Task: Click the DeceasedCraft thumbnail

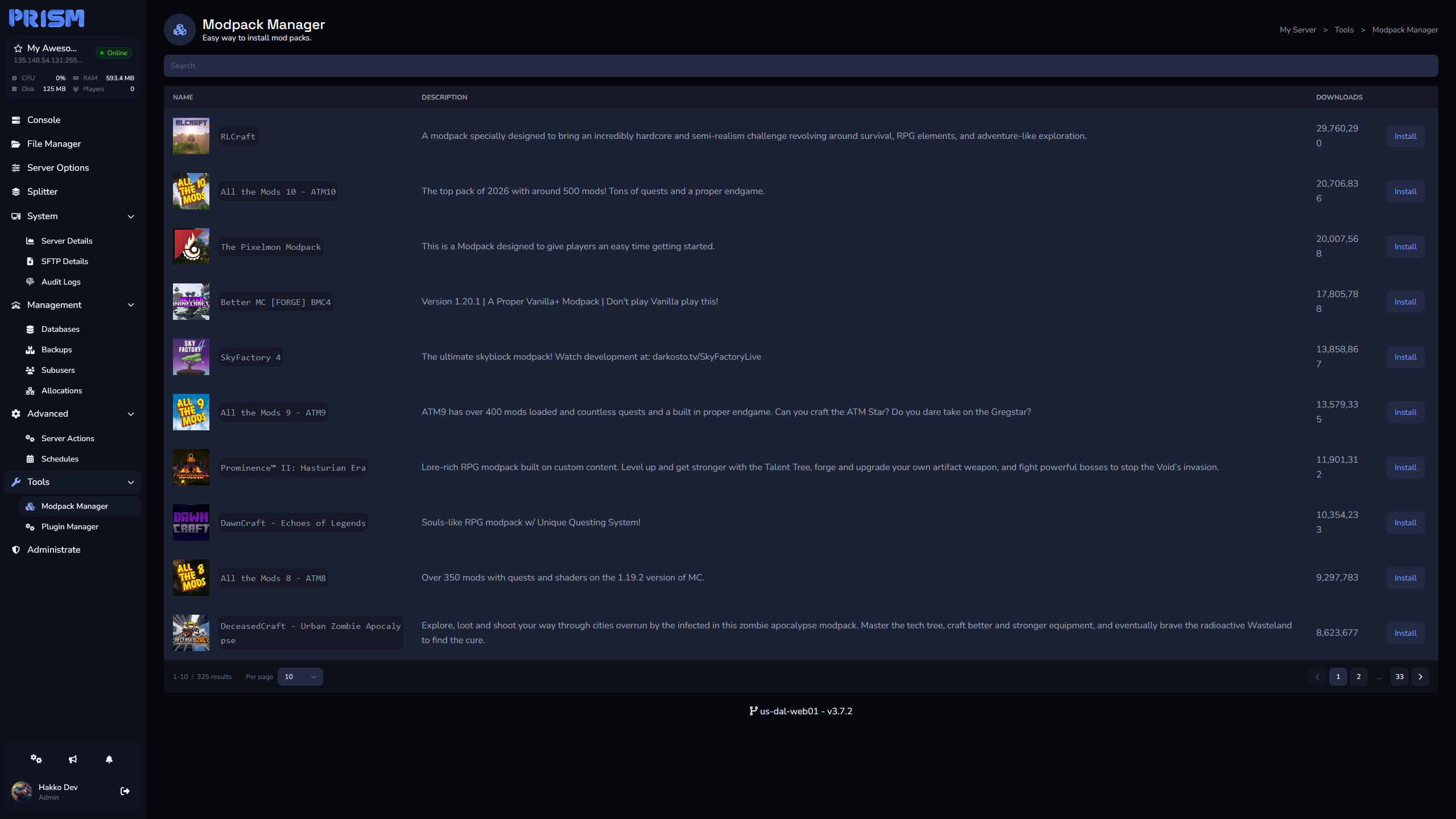Action: tap(191, 633)
